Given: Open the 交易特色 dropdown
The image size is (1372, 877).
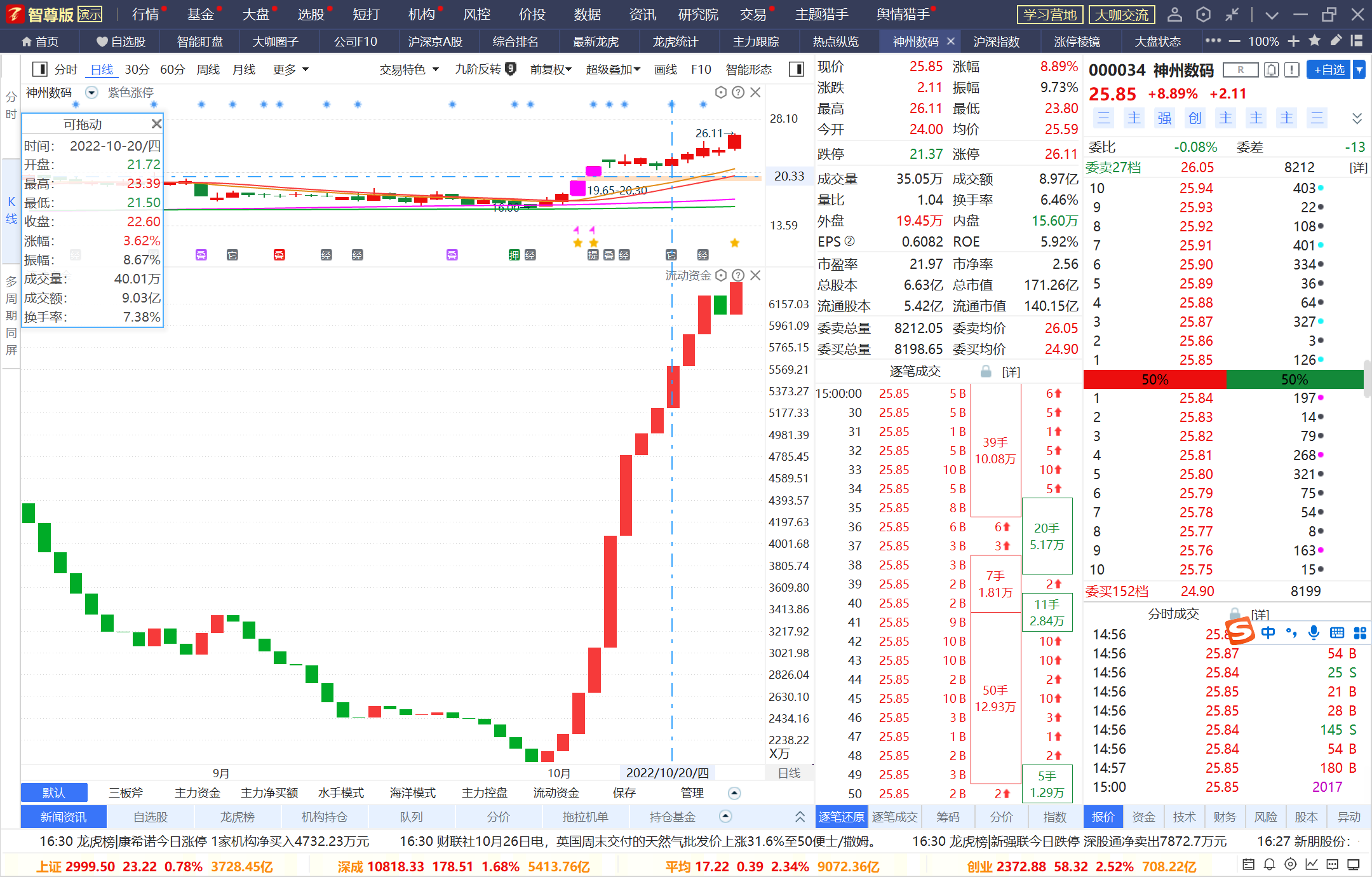Looking at the screenshot, I should 409,69.
